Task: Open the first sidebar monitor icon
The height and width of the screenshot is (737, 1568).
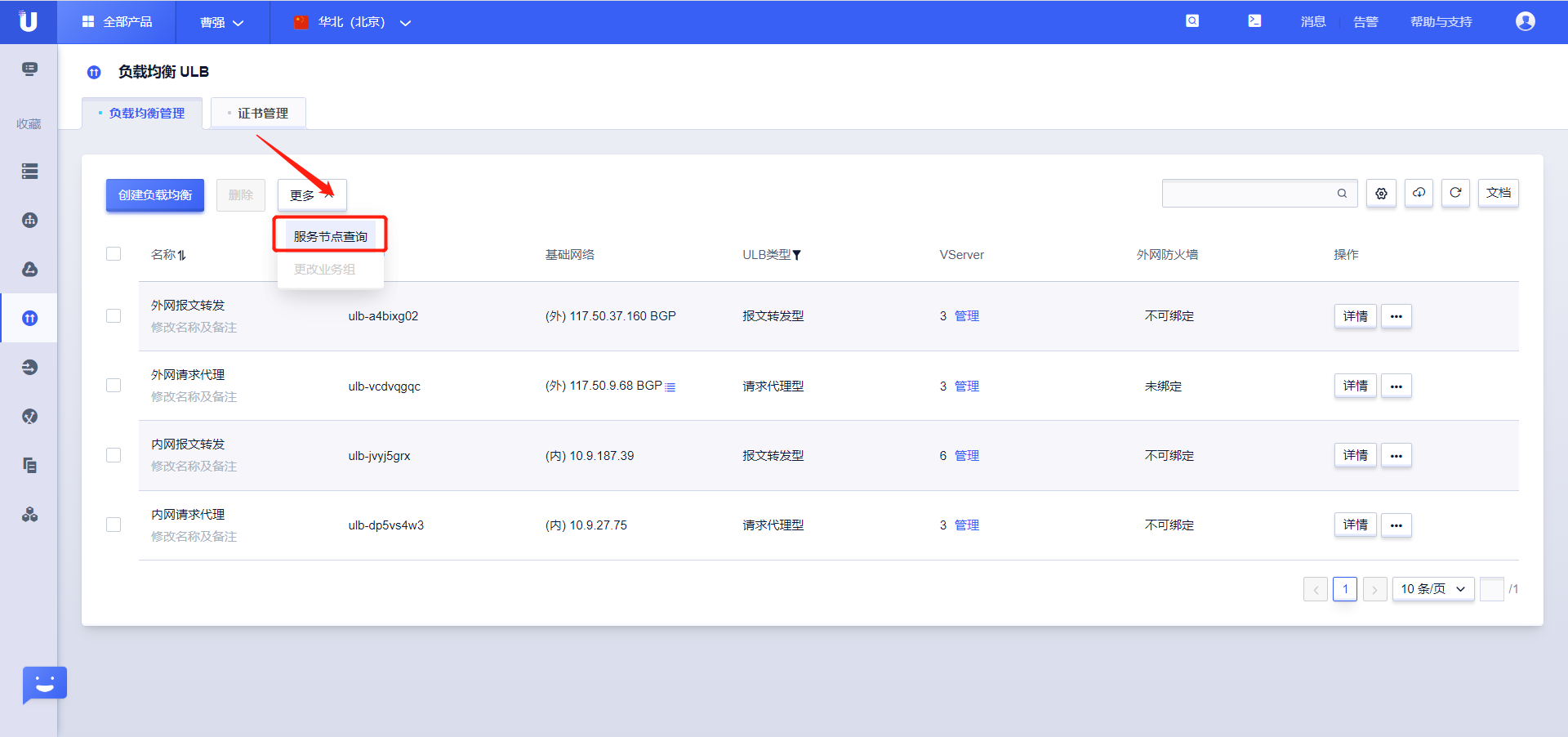Action: (30, 69)
